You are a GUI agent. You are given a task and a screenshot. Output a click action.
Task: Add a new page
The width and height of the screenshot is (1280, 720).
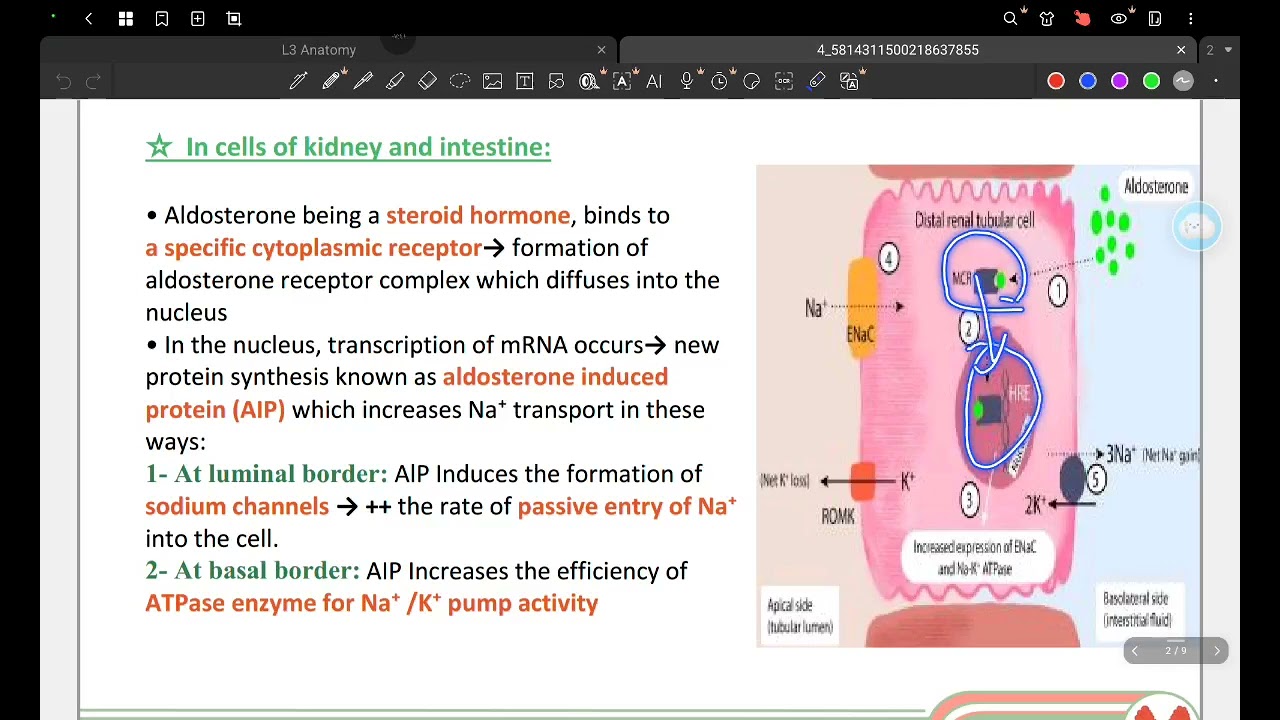point(198,19)
